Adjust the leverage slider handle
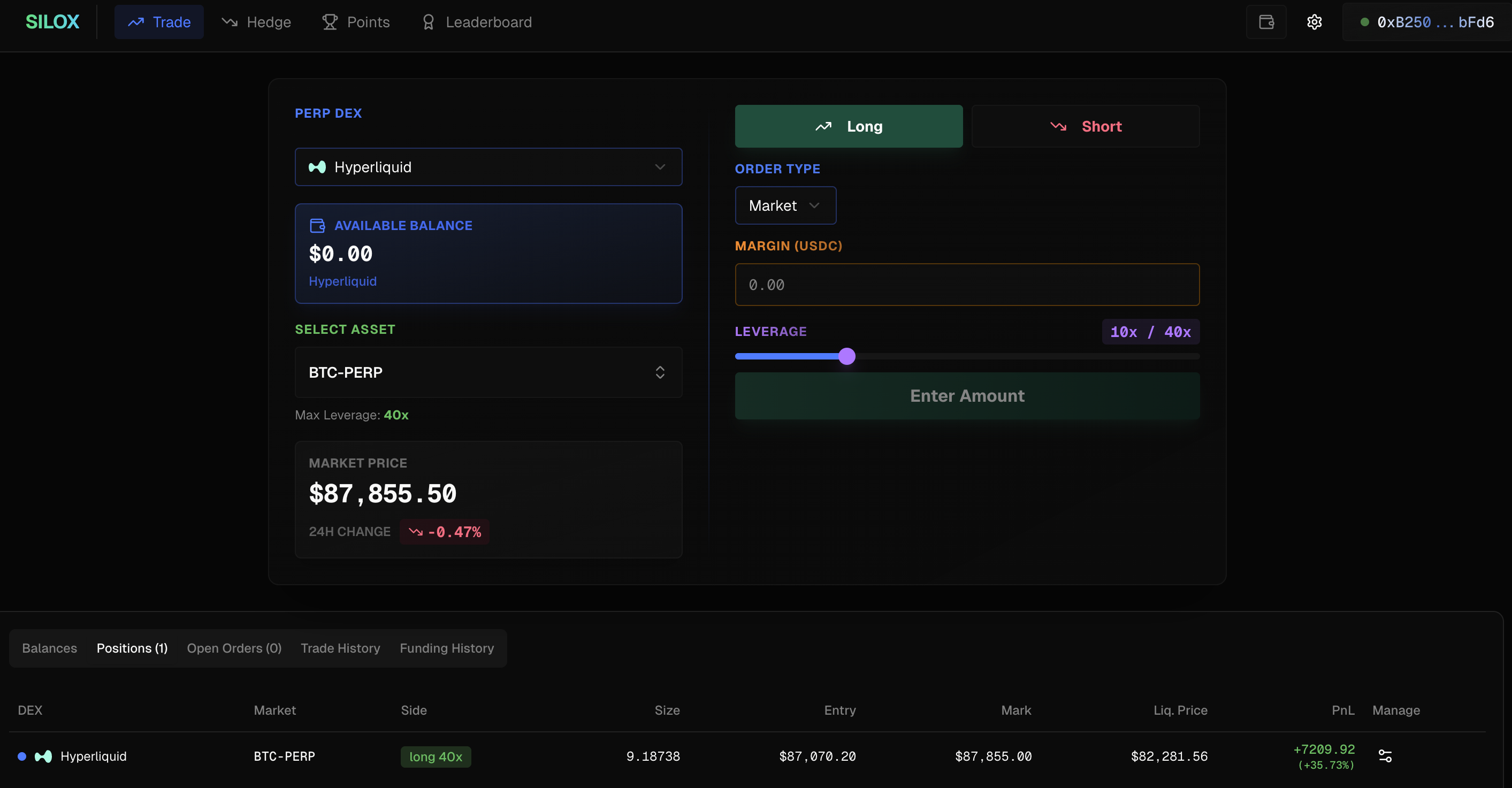 coord(847,356)
